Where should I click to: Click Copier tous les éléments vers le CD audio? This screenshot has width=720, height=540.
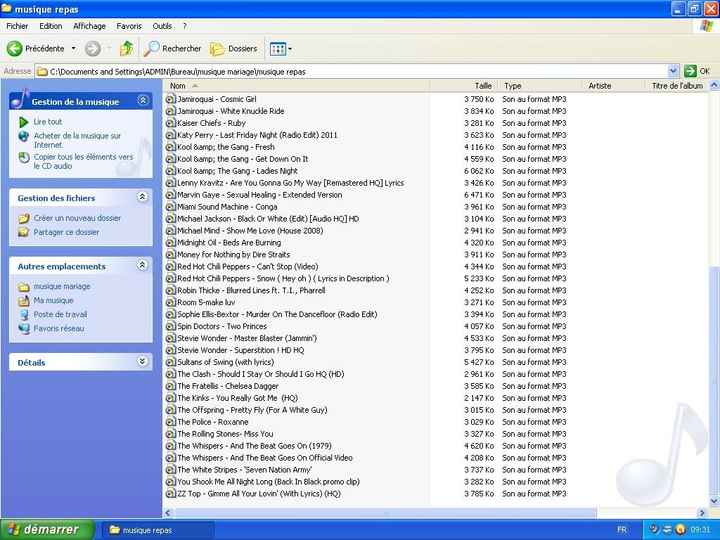pyautogui.click(x=83, y=162)
